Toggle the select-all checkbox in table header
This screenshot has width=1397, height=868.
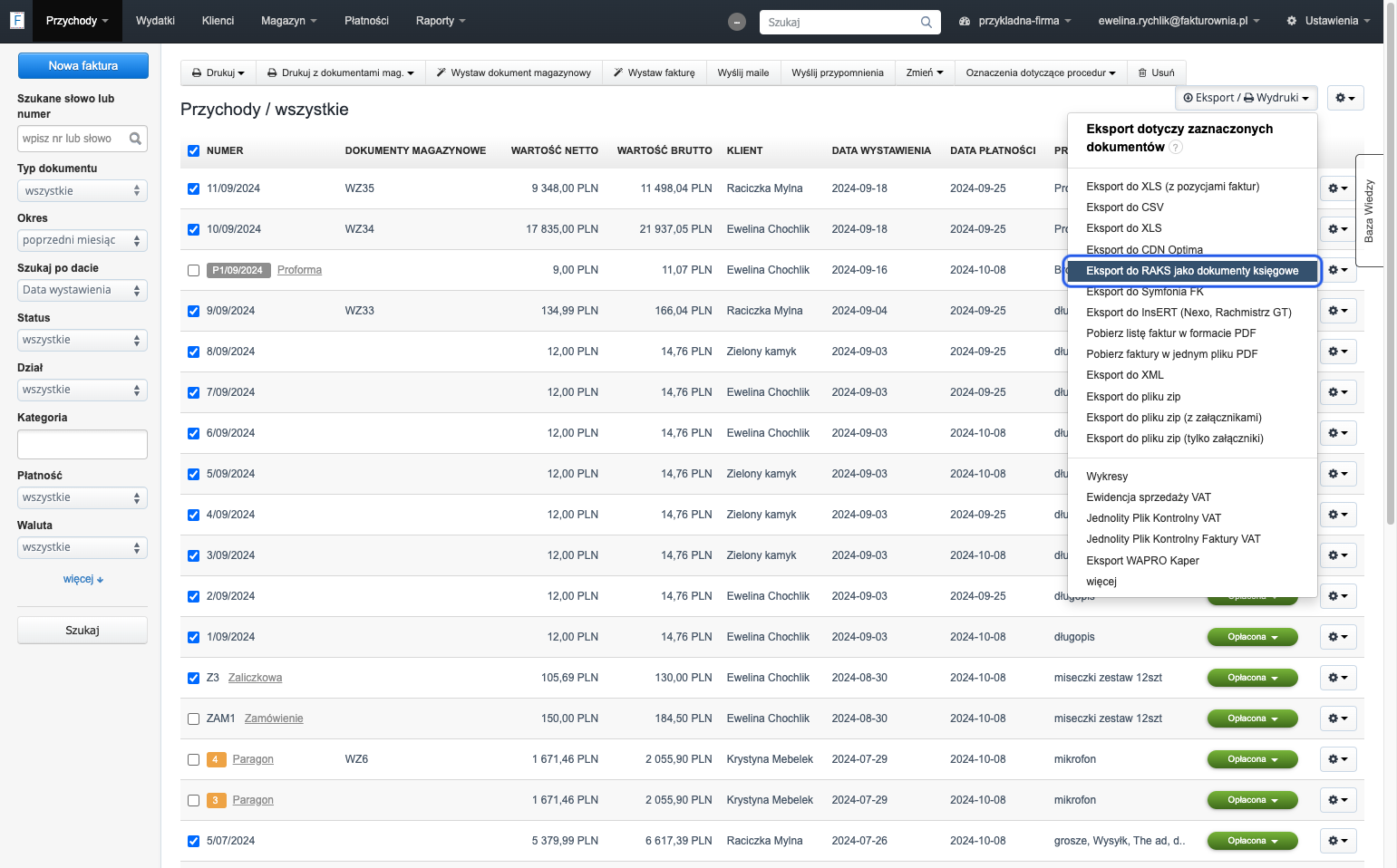pyautogui.click(x=193, y=150)
